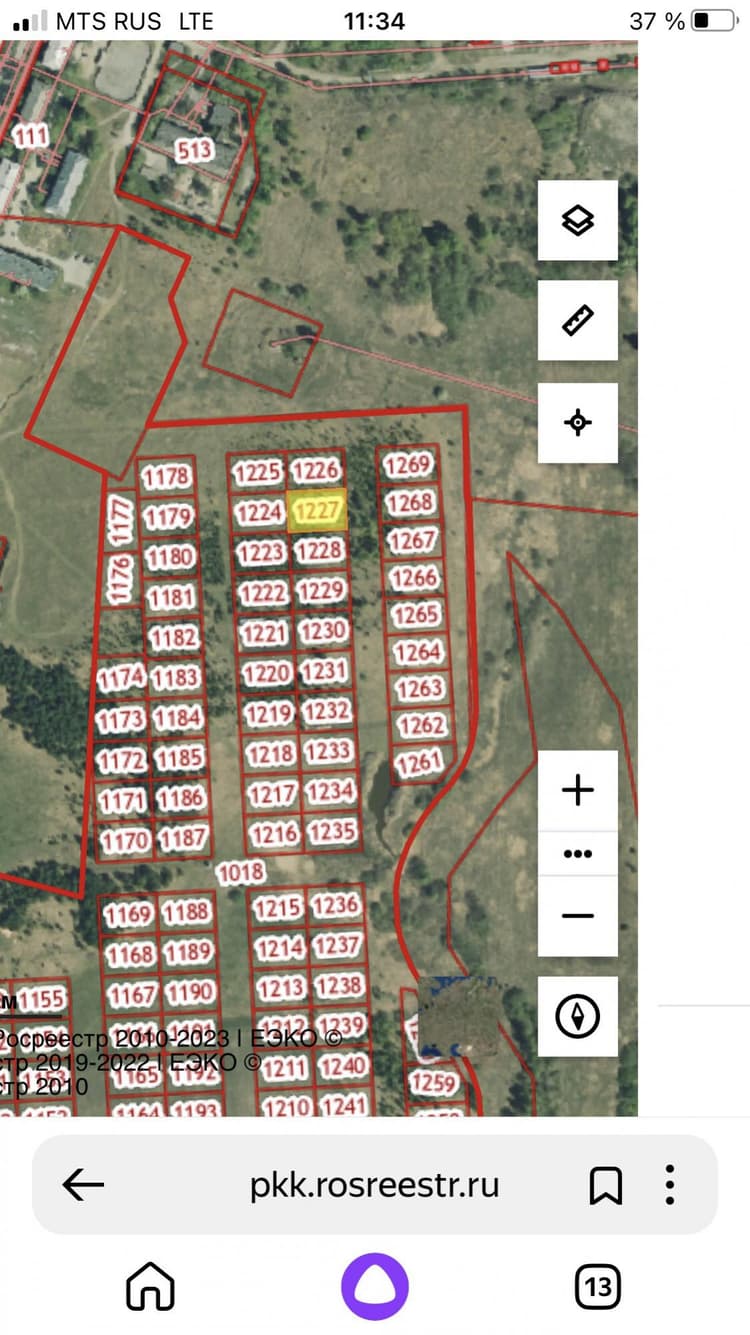Select parcel 1231 on the map
Image resolution: width=750 pixels, height=1335 pixels.
[x=325, y=670]
